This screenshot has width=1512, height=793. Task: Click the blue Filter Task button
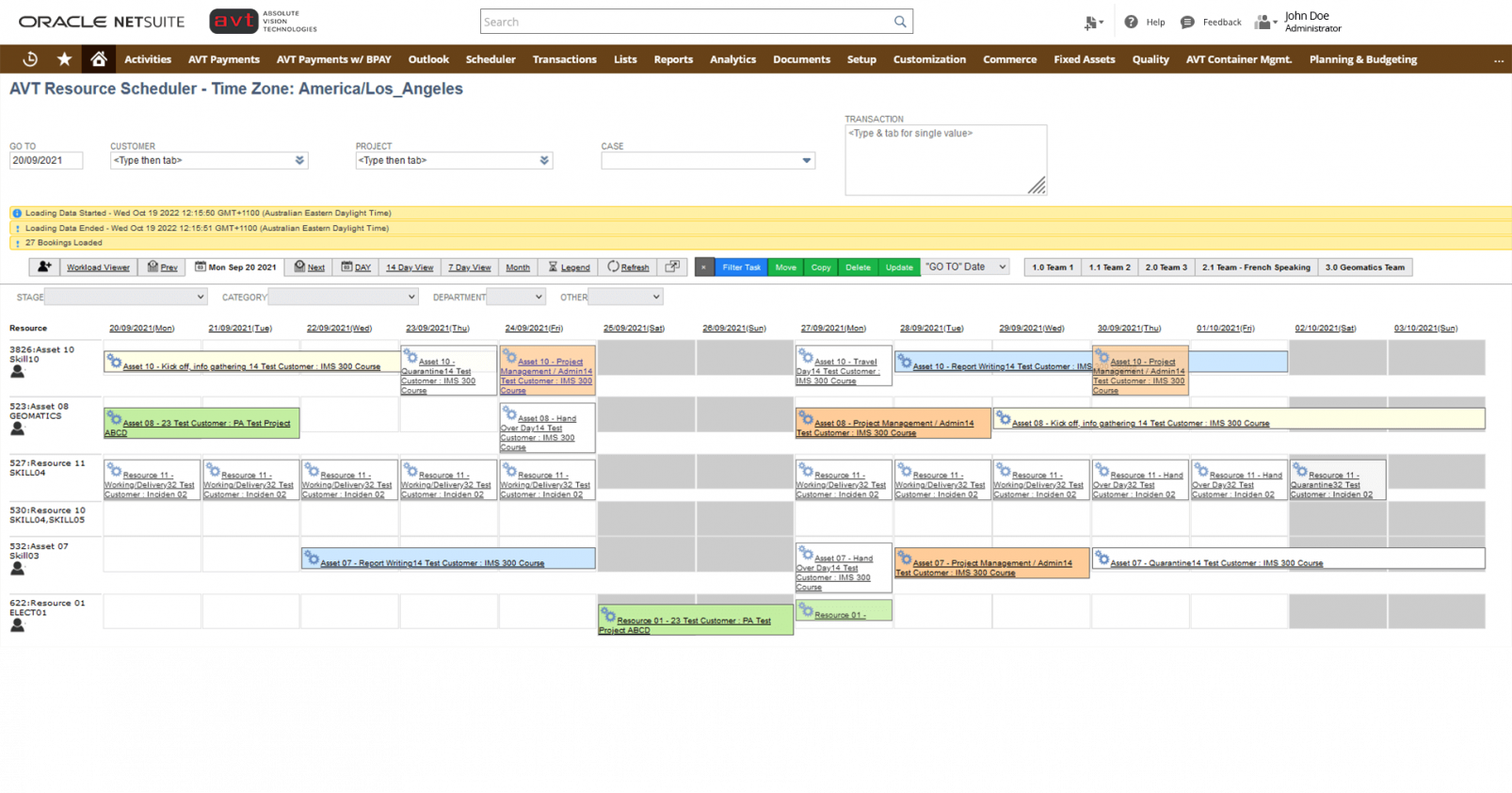point(742,267)
